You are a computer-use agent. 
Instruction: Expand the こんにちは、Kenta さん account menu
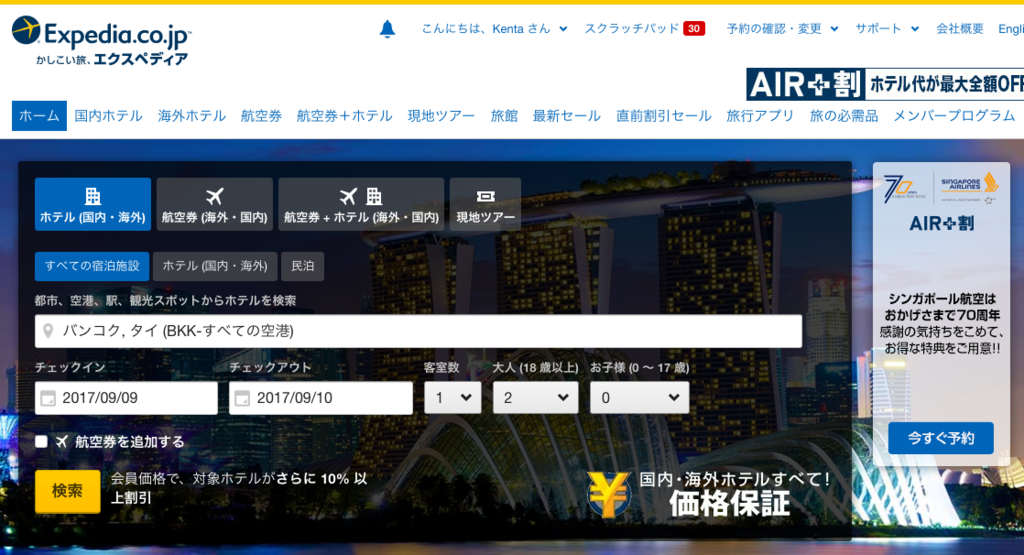tap(494, 29)
